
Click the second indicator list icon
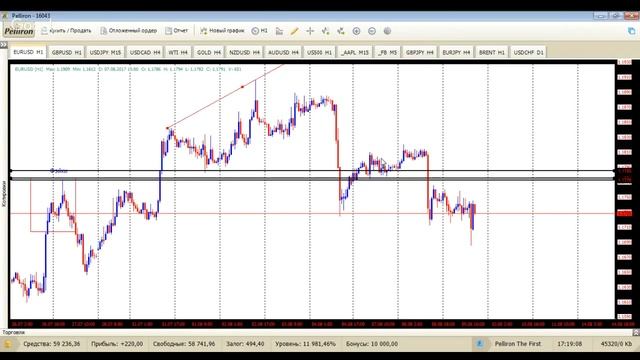tap(341, 31)
